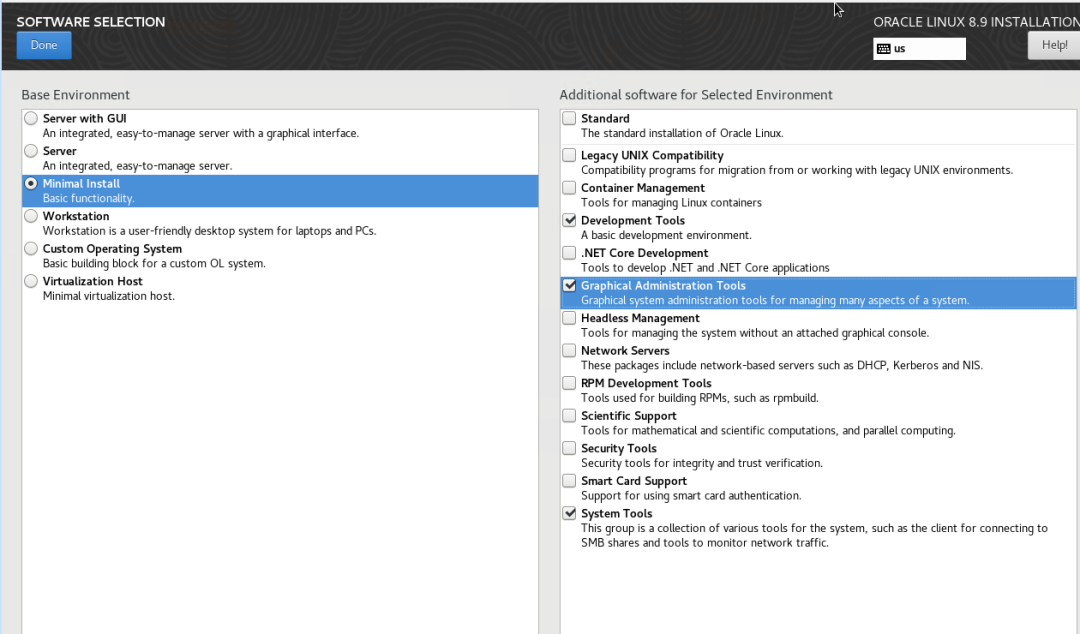Select Minimal Install radio button
The width and height of the screenshot is (1080, 634).
[31, 183]
